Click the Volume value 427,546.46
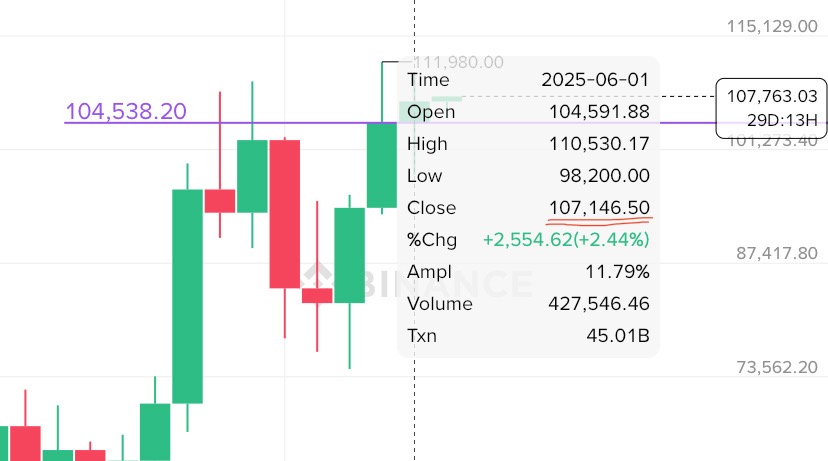This screenshot has width=828, height=461. pyautogui.click(x=599, y=304)
